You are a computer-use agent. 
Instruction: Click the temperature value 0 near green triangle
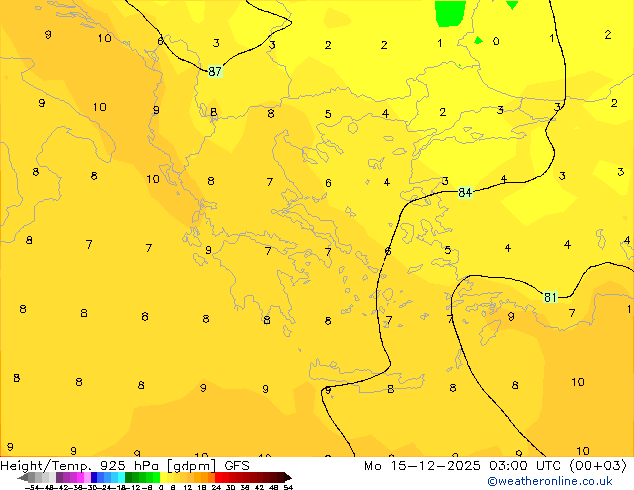[x=496, y=41]
